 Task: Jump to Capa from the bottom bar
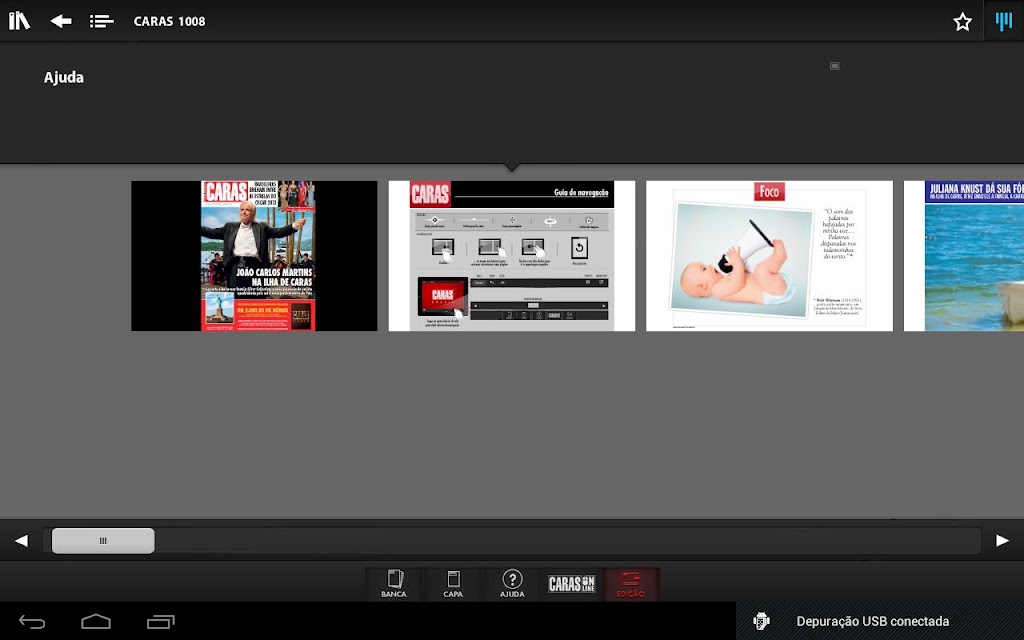[x=453, y=584]
